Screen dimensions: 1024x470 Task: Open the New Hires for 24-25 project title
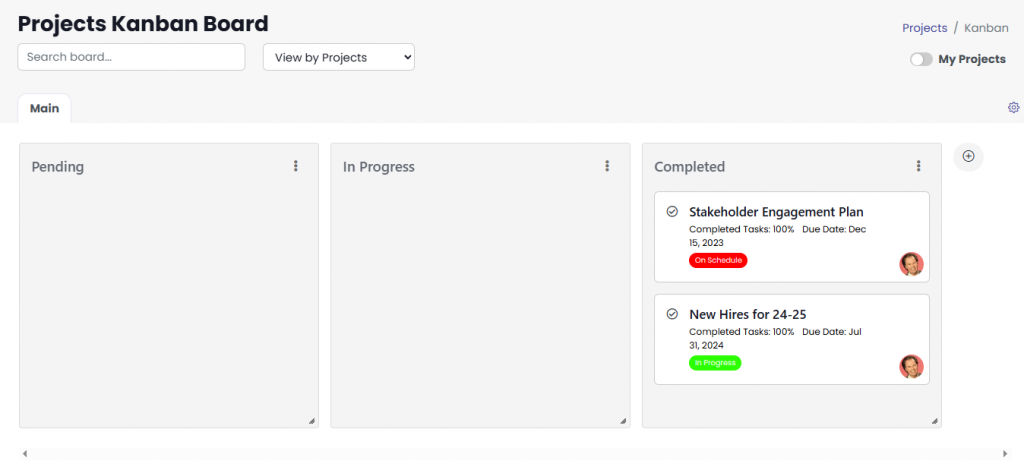[x=747, y=314]
